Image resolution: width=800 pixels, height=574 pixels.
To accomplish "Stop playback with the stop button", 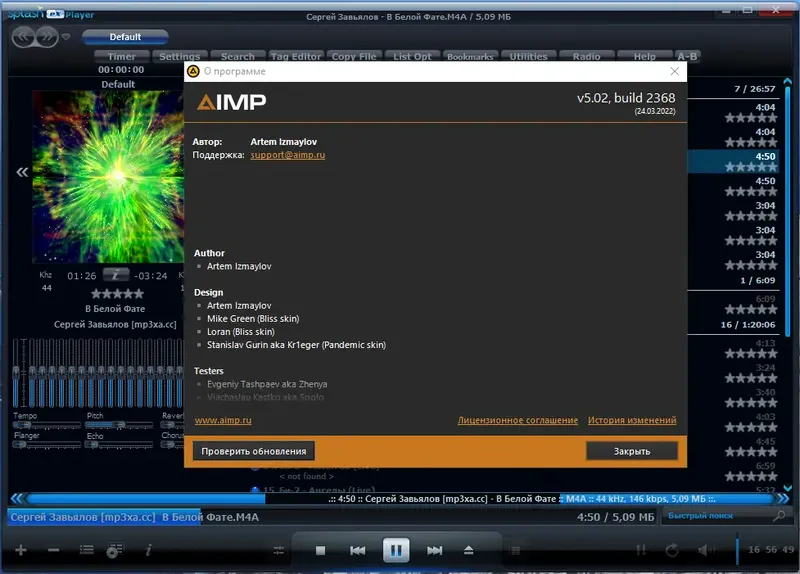I will (320, 550).
